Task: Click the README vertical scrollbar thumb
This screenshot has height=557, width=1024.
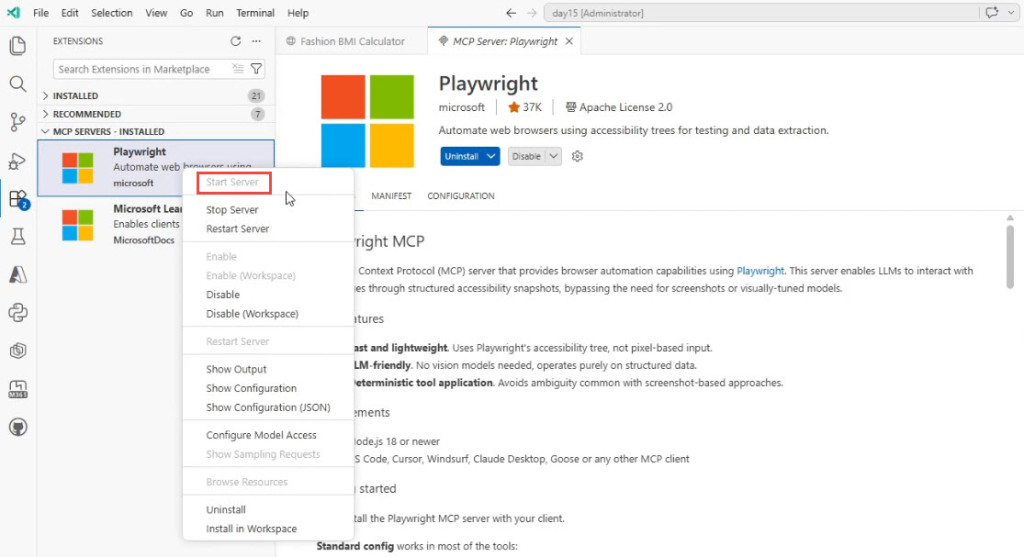Action: 1010,257
